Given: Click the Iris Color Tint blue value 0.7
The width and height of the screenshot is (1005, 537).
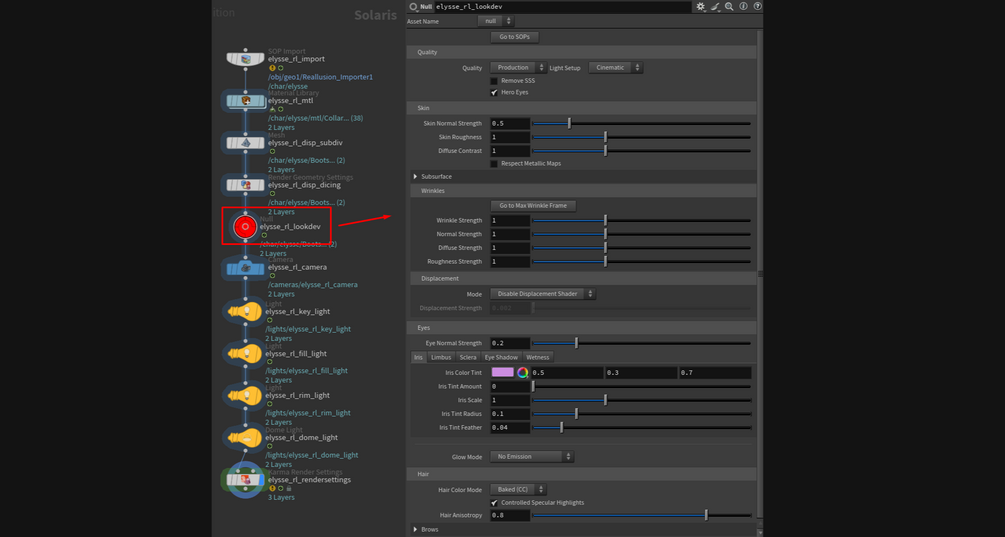Looking at the screenshot, I should point(715,372).
